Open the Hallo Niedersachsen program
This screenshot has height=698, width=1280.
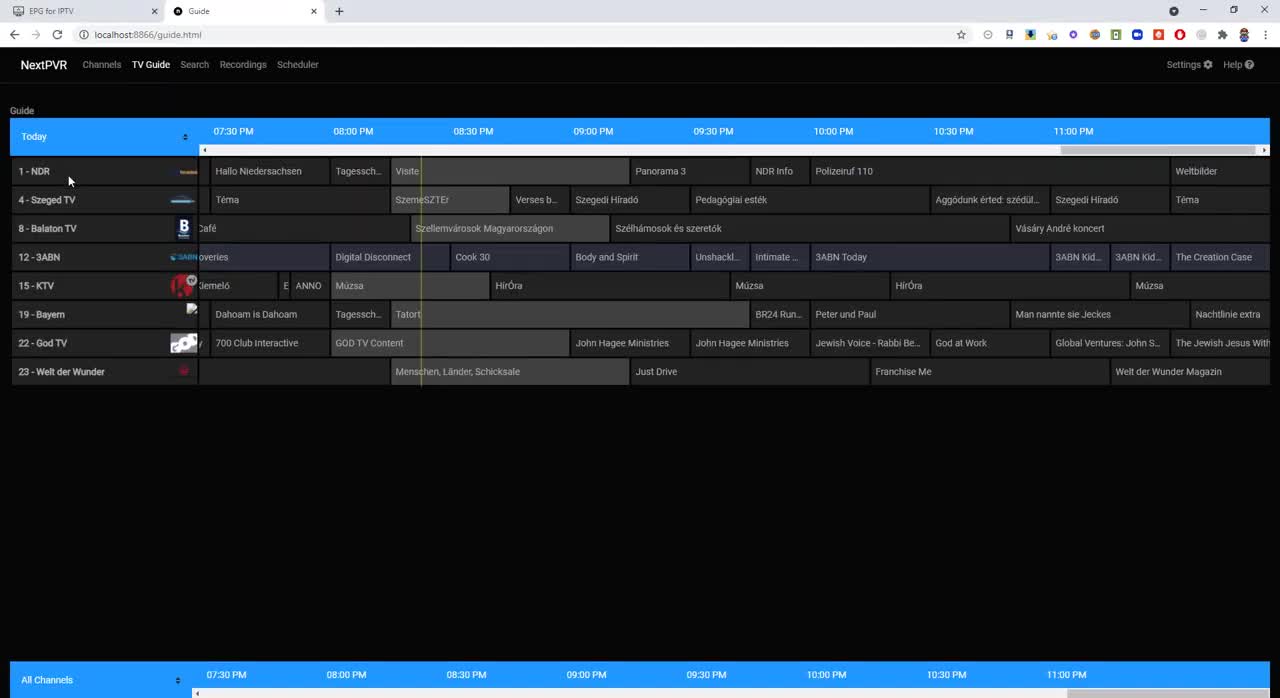pos(270,172)
